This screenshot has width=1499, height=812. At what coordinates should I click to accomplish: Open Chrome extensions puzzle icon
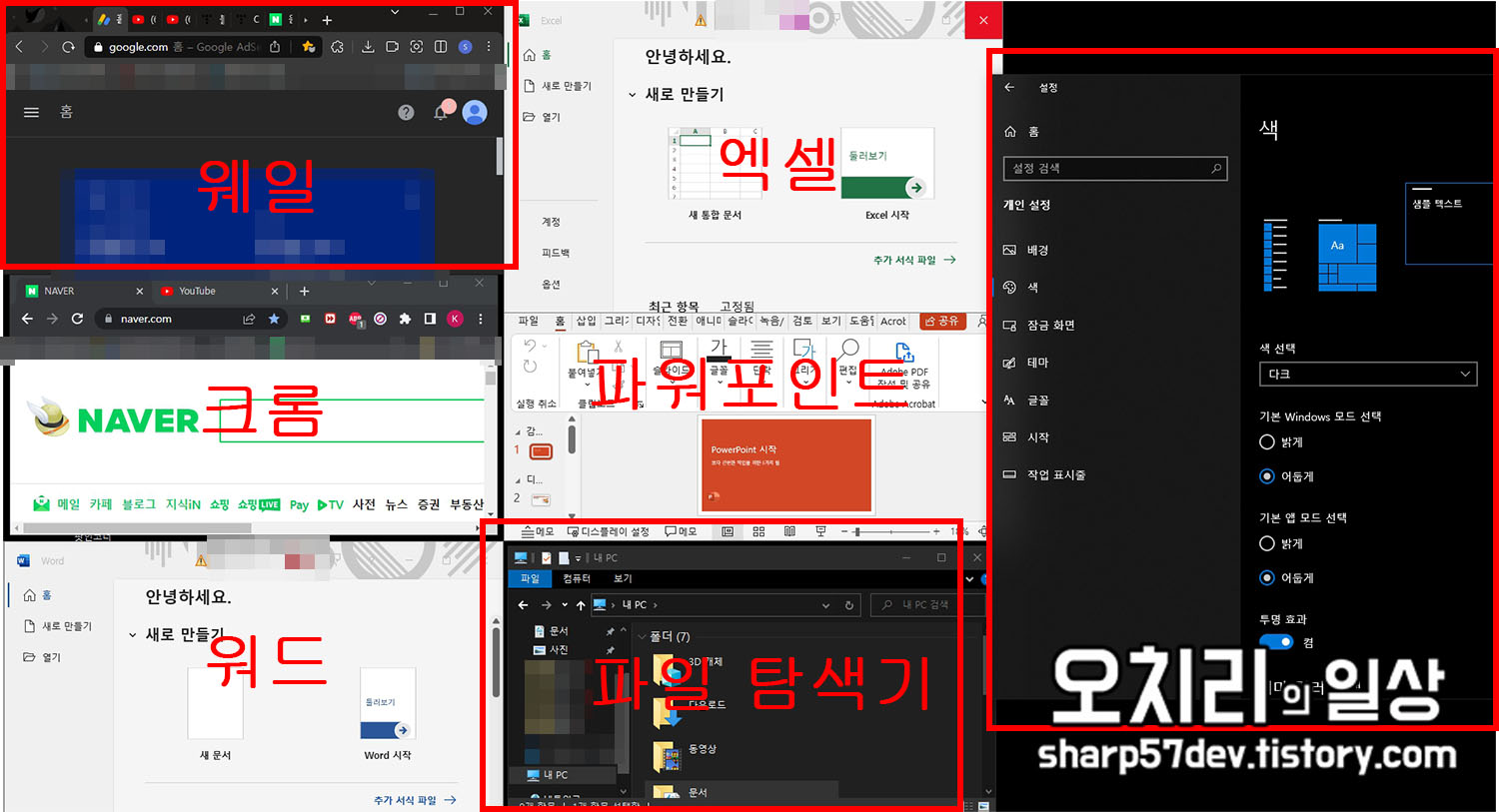pyautogui.click(x=405, y=319)
